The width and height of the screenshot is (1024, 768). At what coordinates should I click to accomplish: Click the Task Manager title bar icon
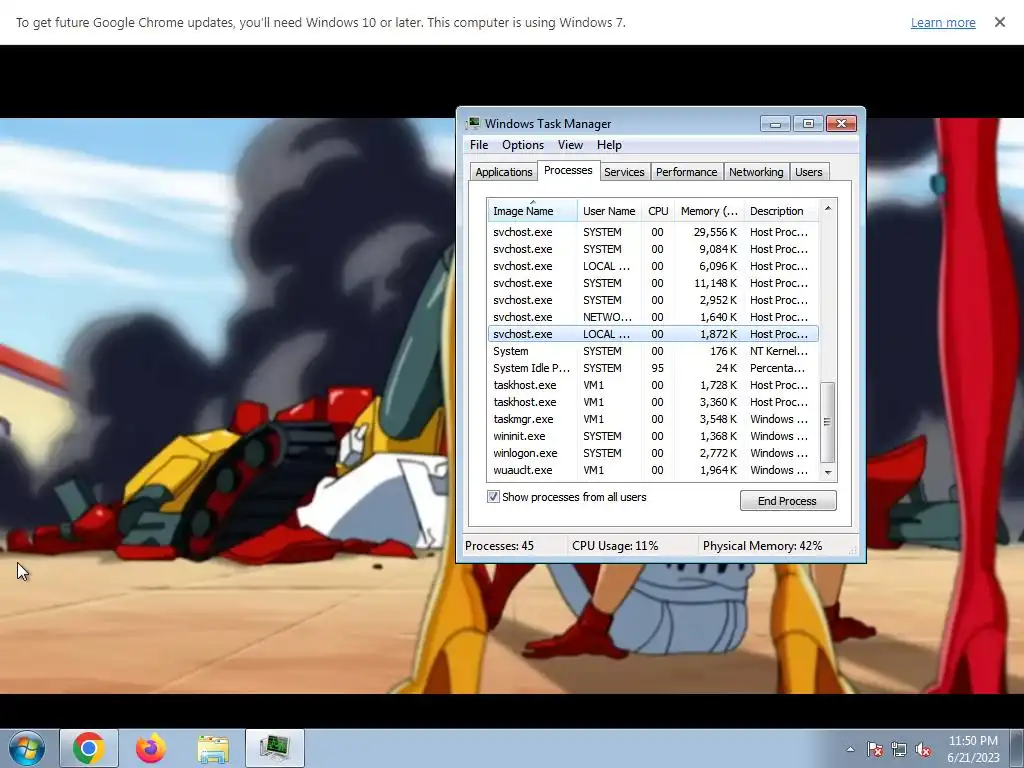[x=473, y=123]
